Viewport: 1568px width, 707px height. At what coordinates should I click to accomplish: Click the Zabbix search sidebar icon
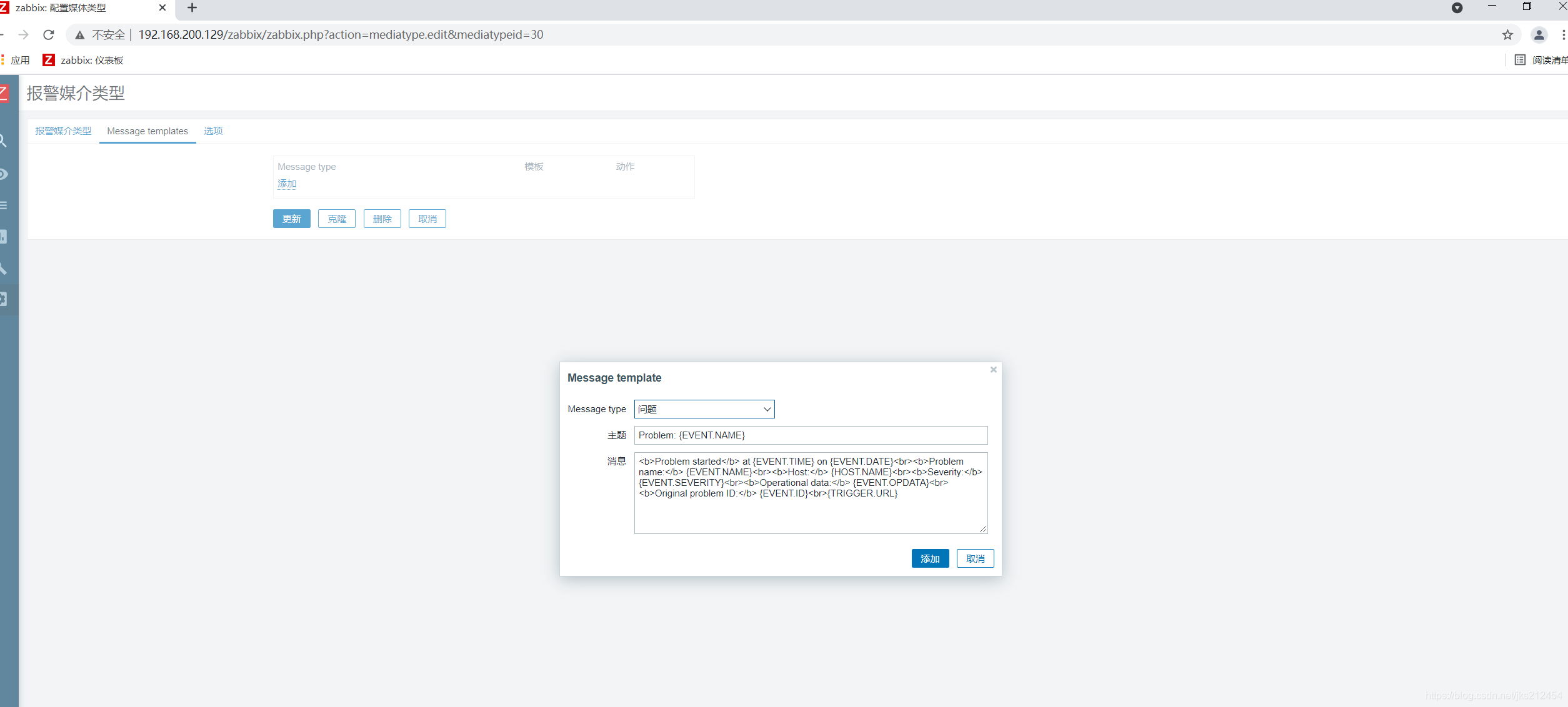click(x=4, y=141)
